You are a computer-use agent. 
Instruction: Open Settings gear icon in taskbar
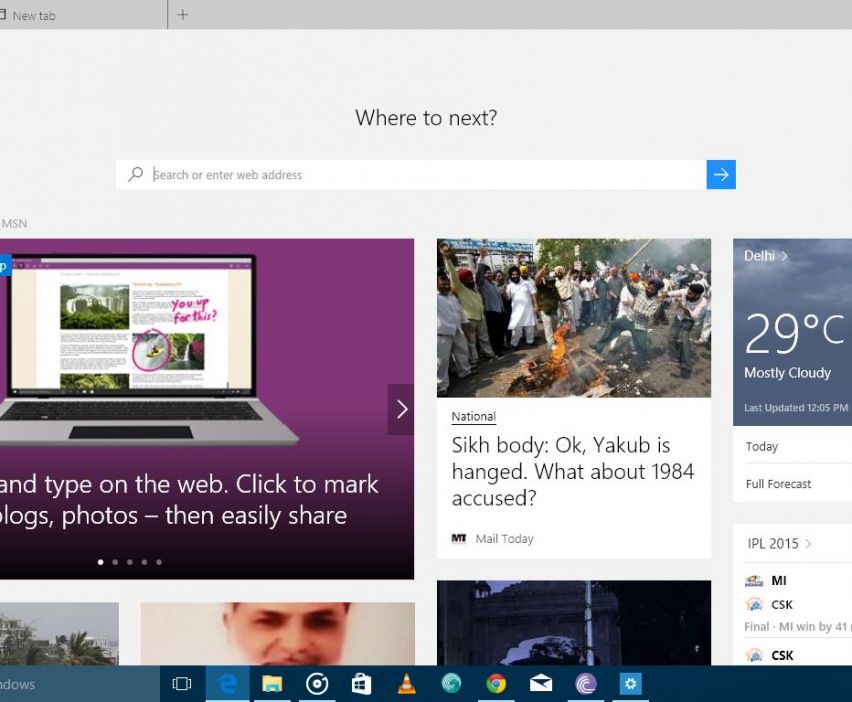630,684
